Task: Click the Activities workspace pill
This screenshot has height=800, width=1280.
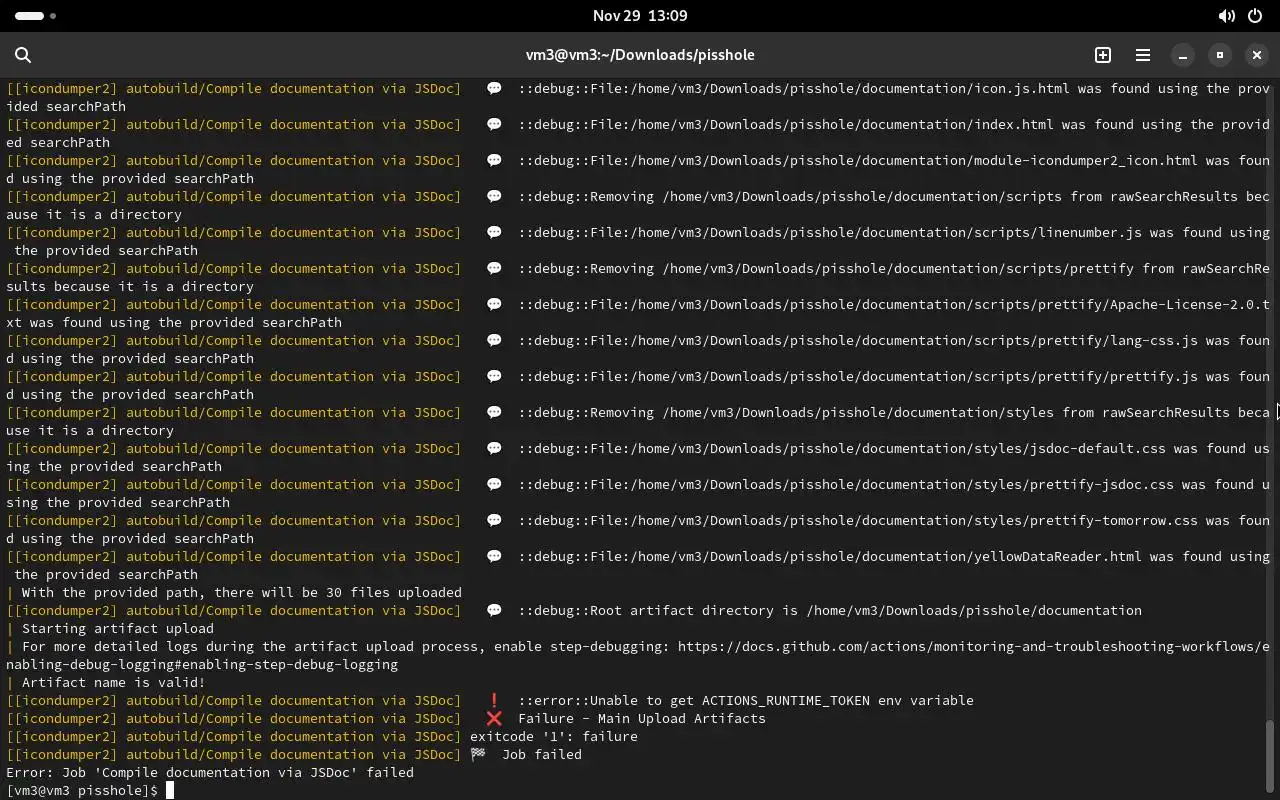Action: (30, 16)
